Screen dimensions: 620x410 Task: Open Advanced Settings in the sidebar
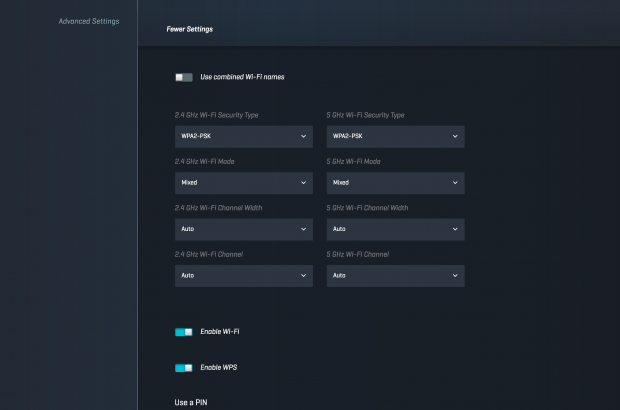pos(89,21)
